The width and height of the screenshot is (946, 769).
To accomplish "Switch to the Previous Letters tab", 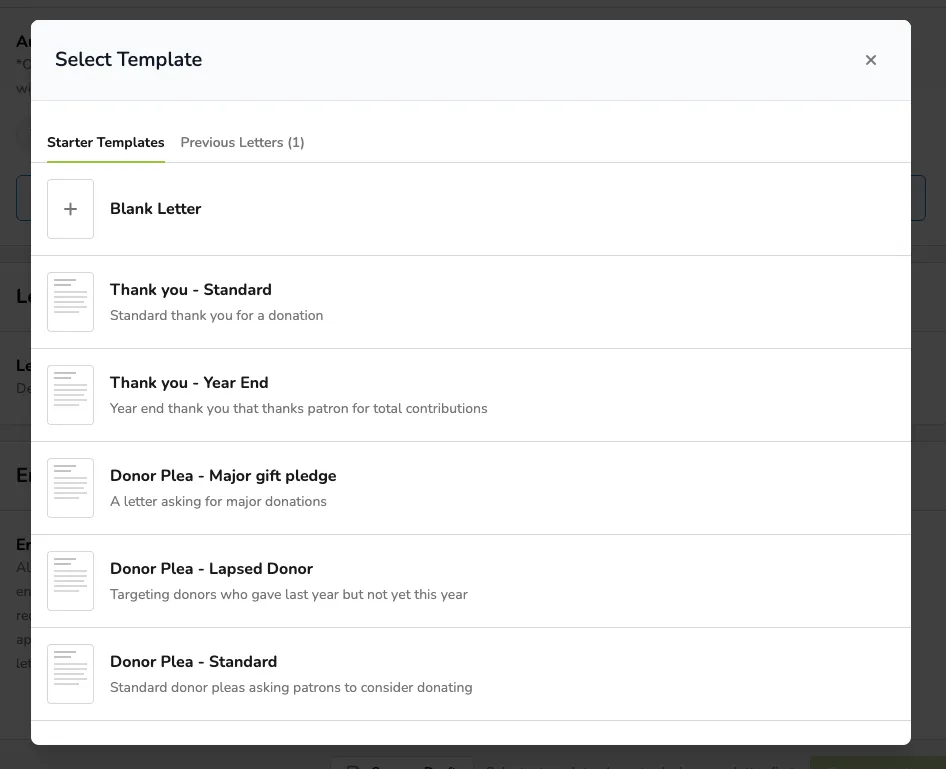I will click(x=243, y=142).
